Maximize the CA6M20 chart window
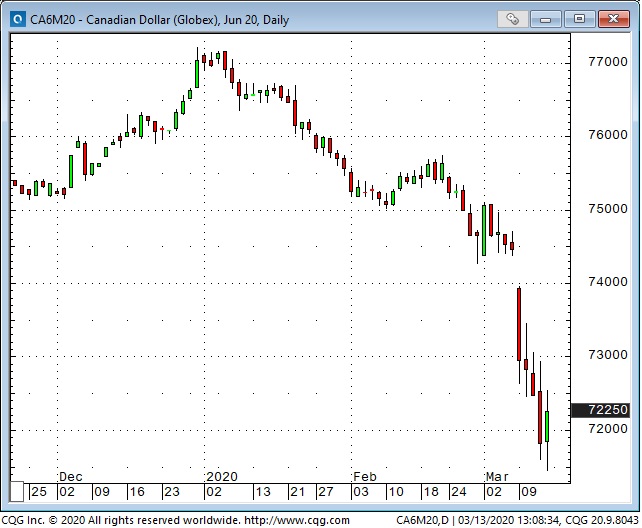This screenshot has height=528, width=642. (579, 19)
